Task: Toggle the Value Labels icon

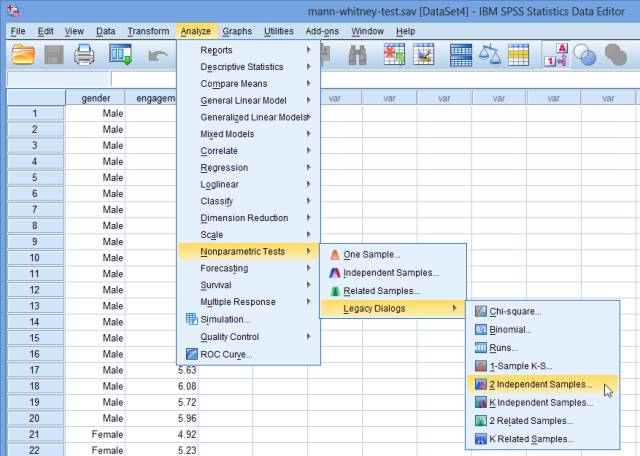Action: coord(556,55)
